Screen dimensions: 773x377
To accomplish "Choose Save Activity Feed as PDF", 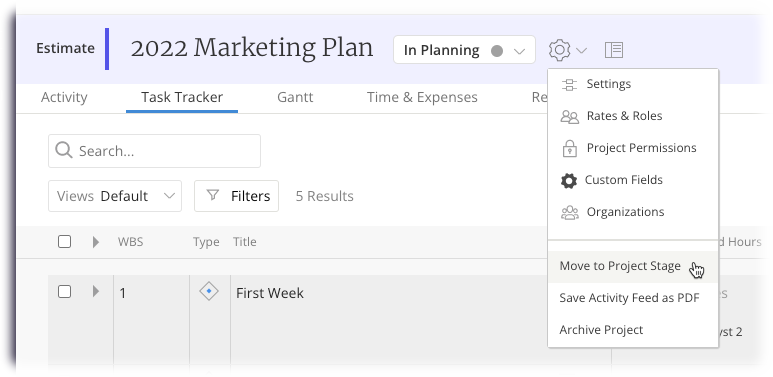I will pyautogui.click(x=633, y=298).
